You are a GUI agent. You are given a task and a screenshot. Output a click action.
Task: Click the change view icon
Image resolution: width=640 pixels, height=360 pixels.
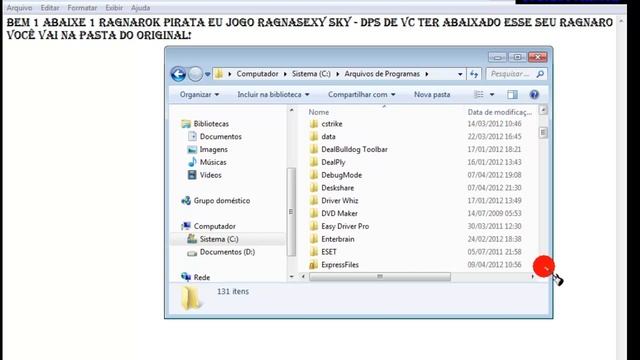(x=479, y=94)
